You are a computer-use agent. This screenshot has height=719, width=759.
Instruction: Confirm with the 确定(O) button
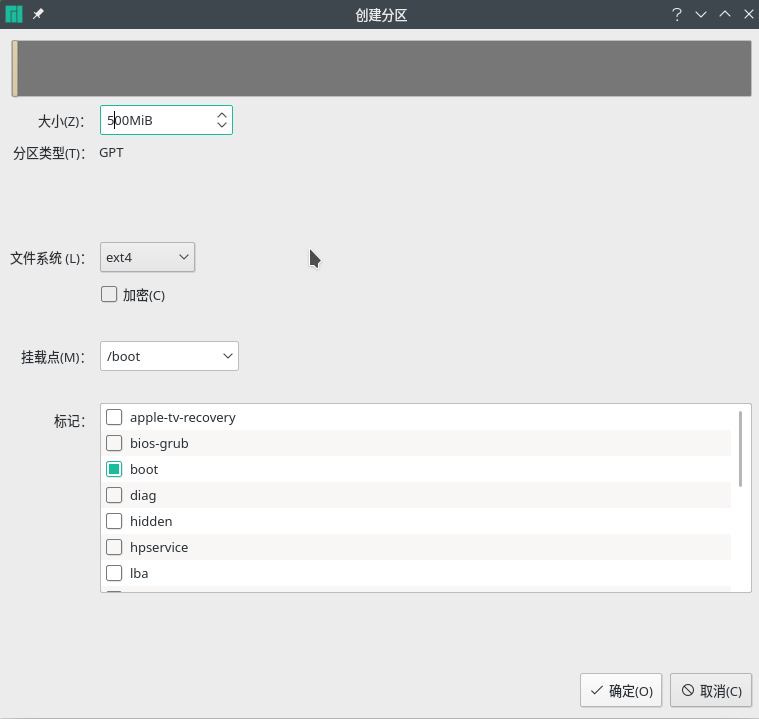621,690
